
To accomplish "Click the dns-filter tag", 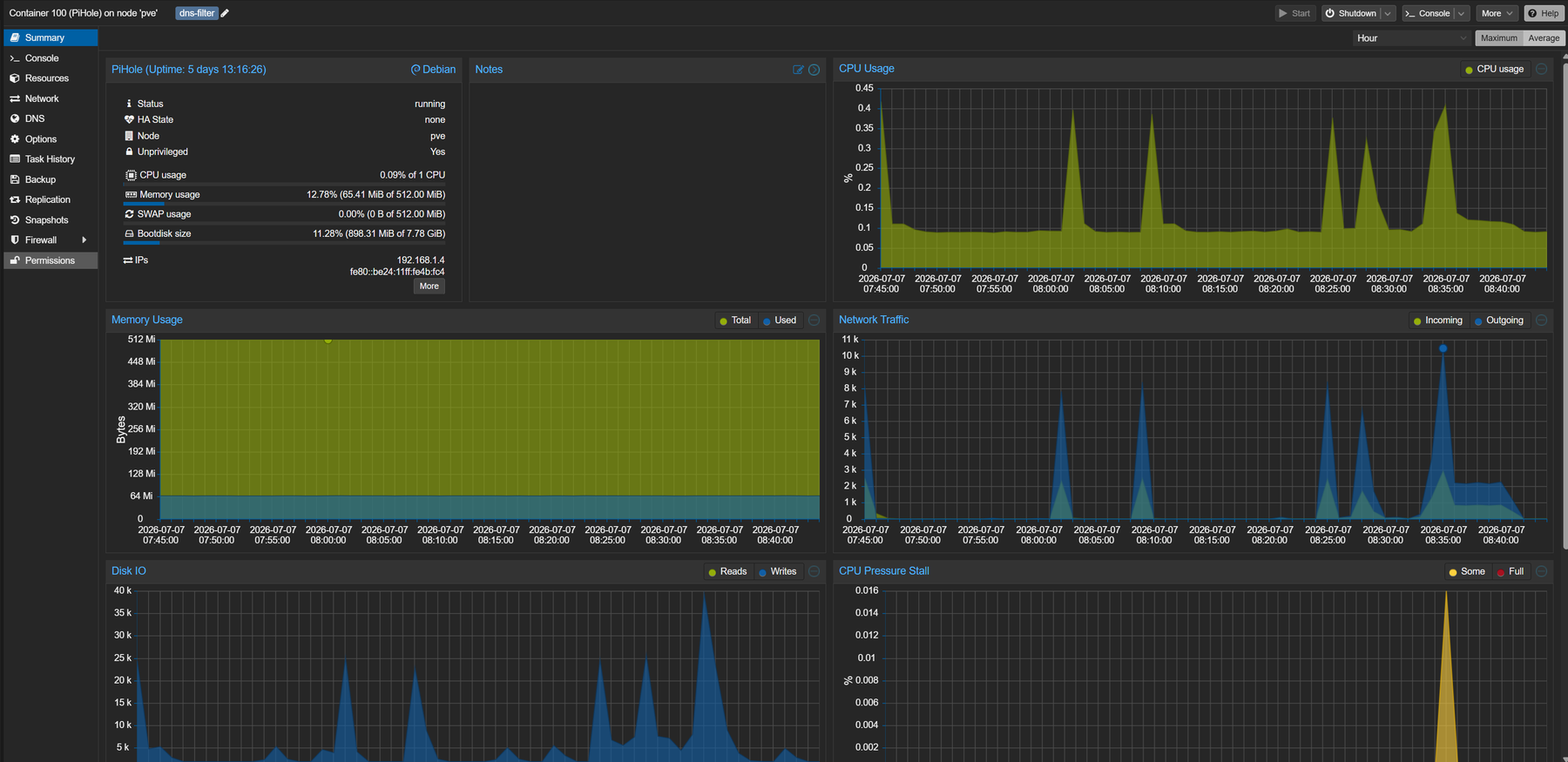I will click(x=197, y=13).
